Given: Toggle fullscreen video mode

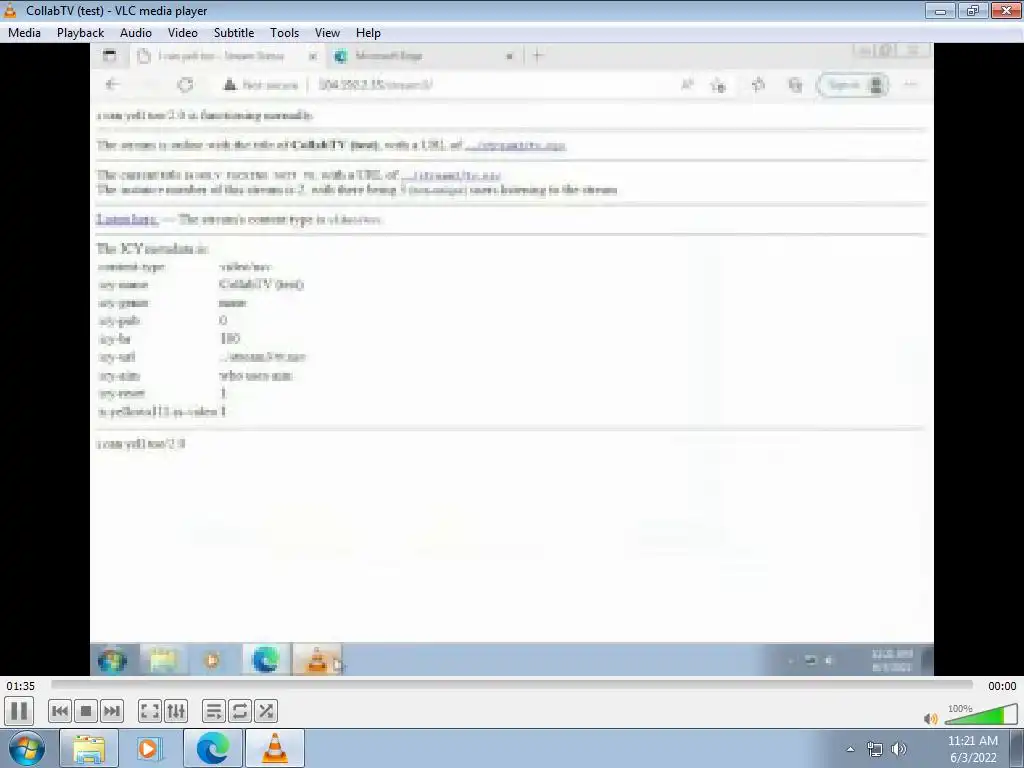Looking at the screenshot, I should coord(150,711).
